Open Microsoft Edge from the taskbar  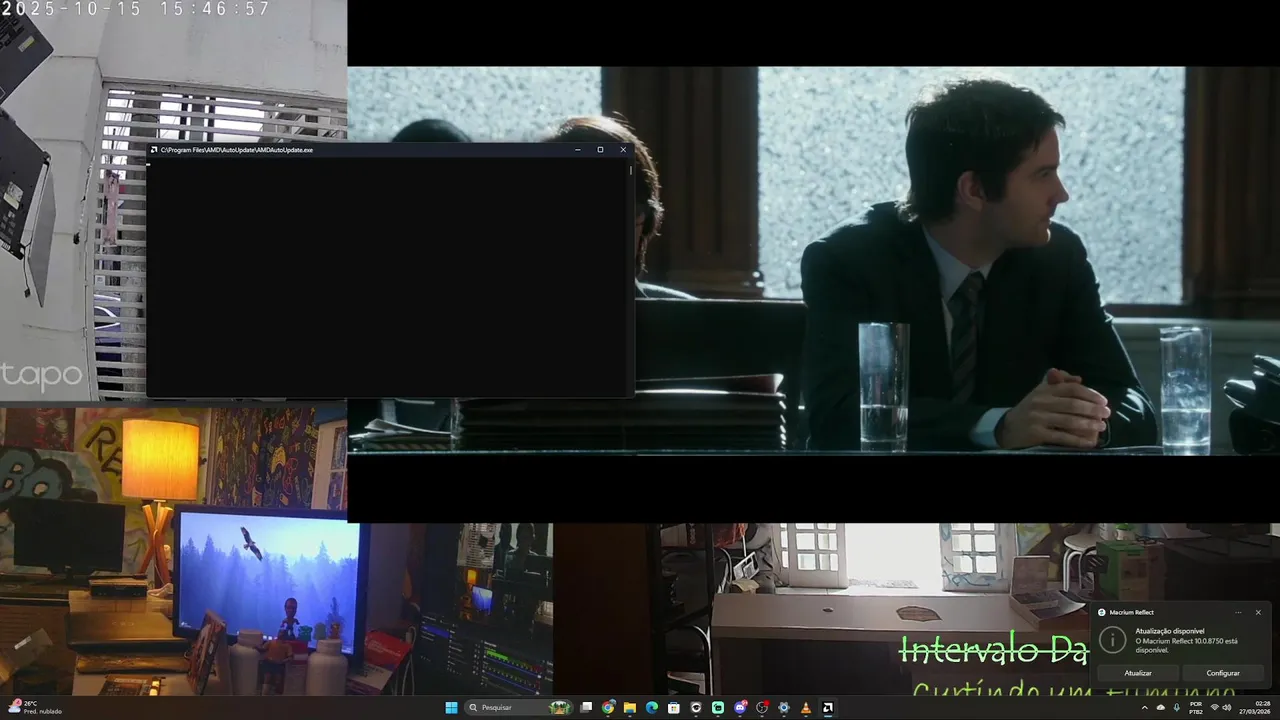[652, 707]
